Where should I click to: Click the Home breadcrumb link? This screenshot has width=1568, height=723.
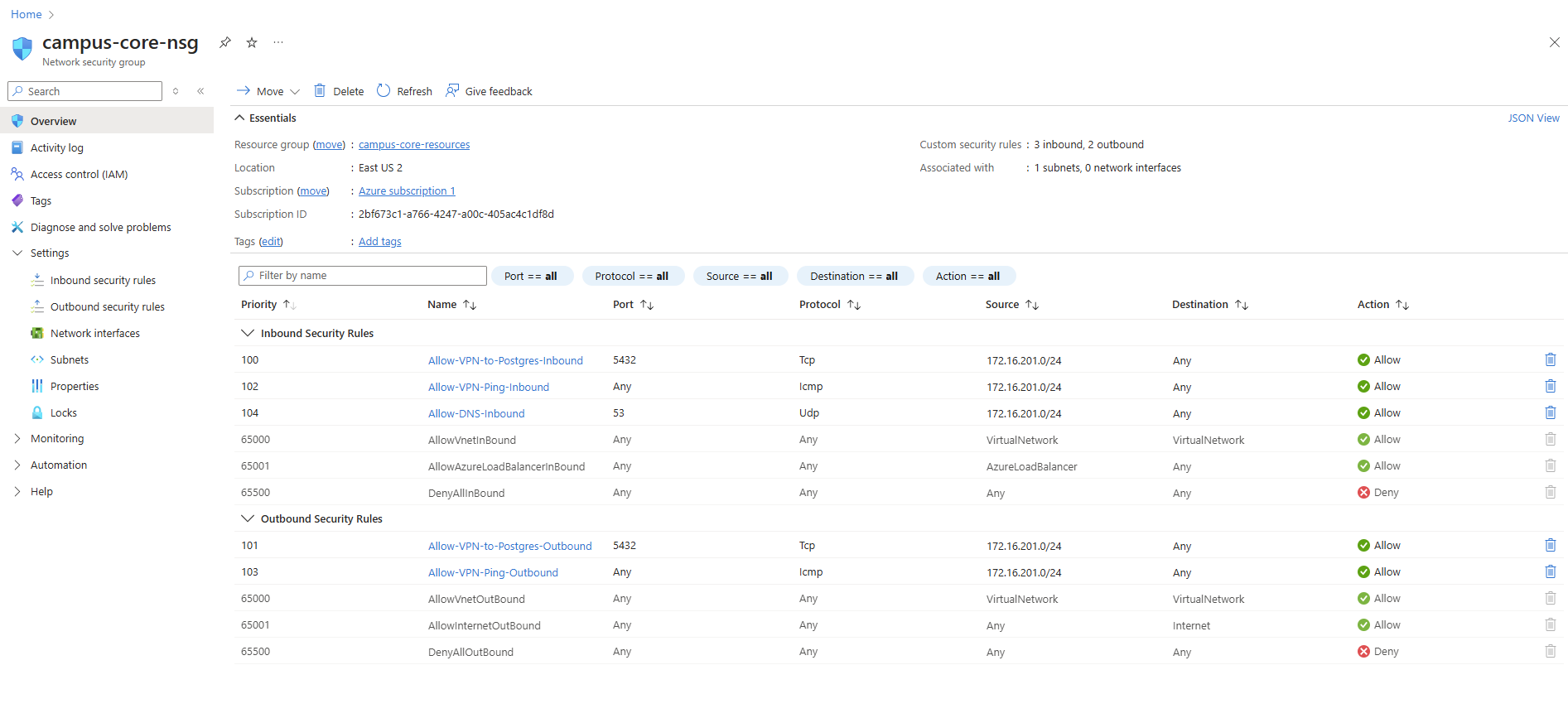pos(27,14)
